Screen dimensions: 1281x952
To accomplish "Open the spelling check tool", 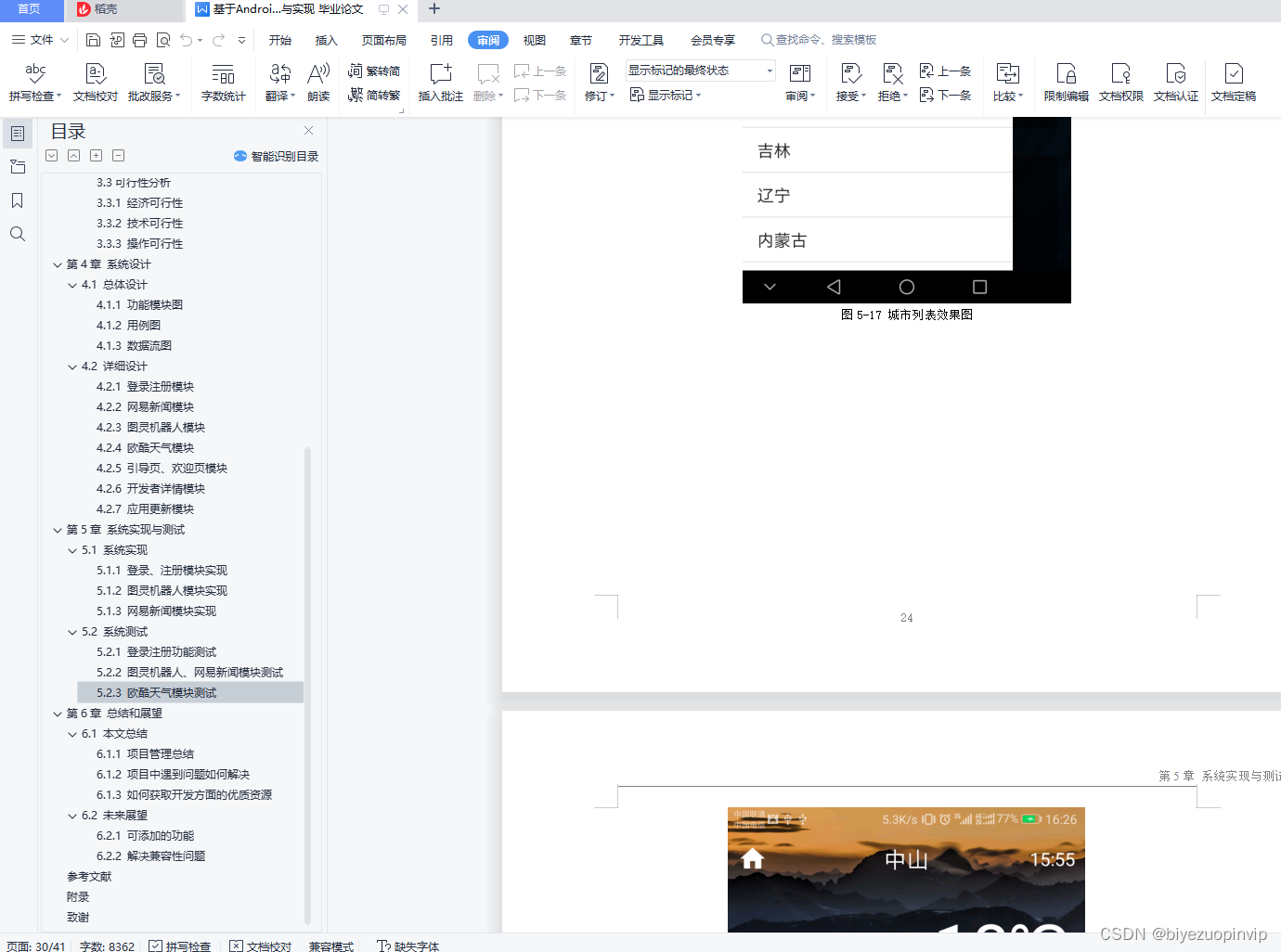I will (x=35, y=82).
